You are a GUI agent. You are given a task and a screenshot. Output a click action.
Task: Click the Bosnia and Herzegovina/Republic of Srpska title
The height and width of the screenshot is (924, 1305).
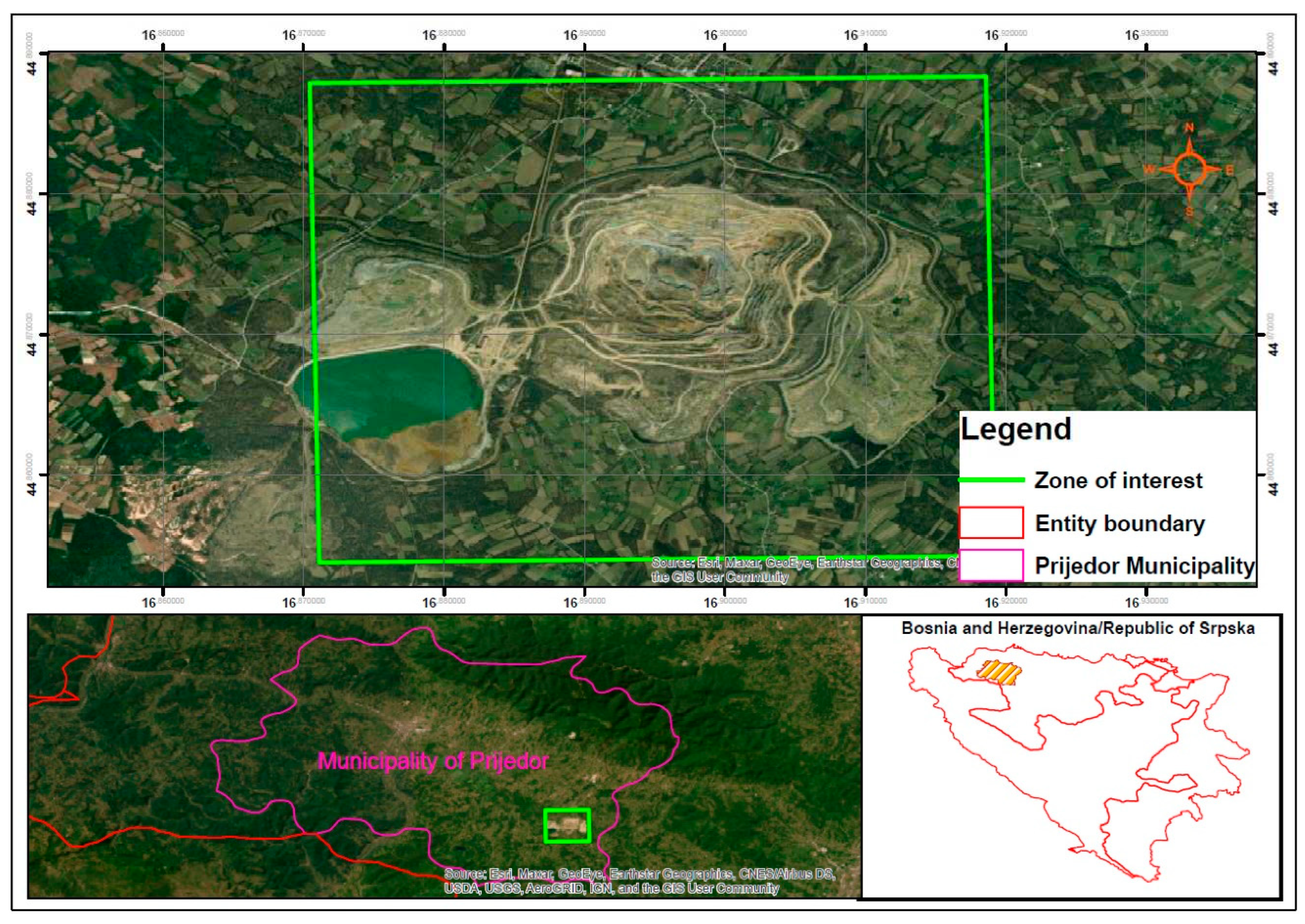(1078, 628)
